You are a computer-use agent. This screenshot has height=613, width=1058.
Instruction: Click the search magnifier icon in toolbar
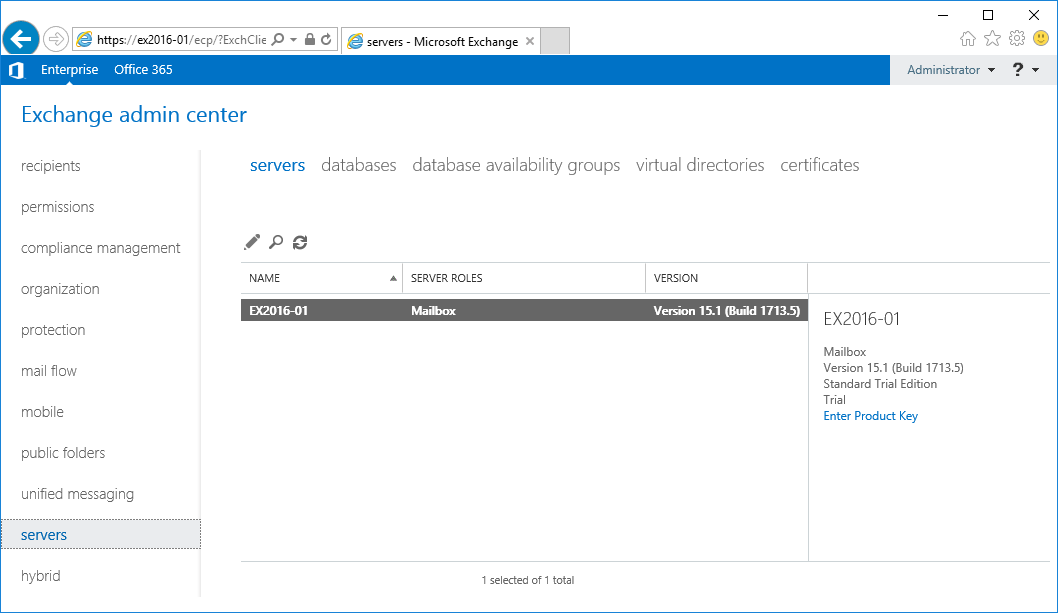click(x=276, y=242)
